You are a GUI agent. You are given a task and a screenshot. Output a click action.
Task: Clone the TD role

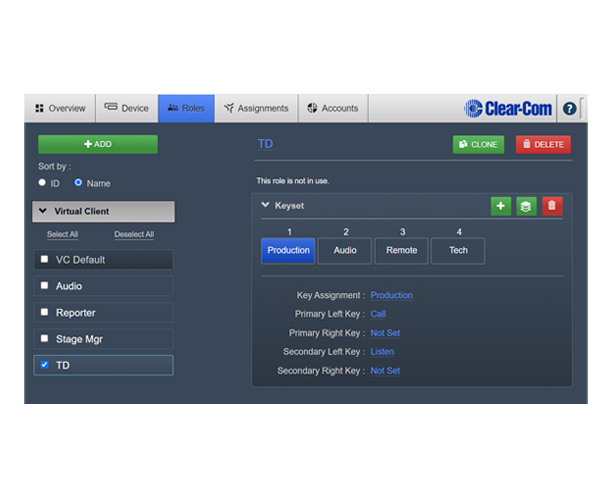point(478,145)
